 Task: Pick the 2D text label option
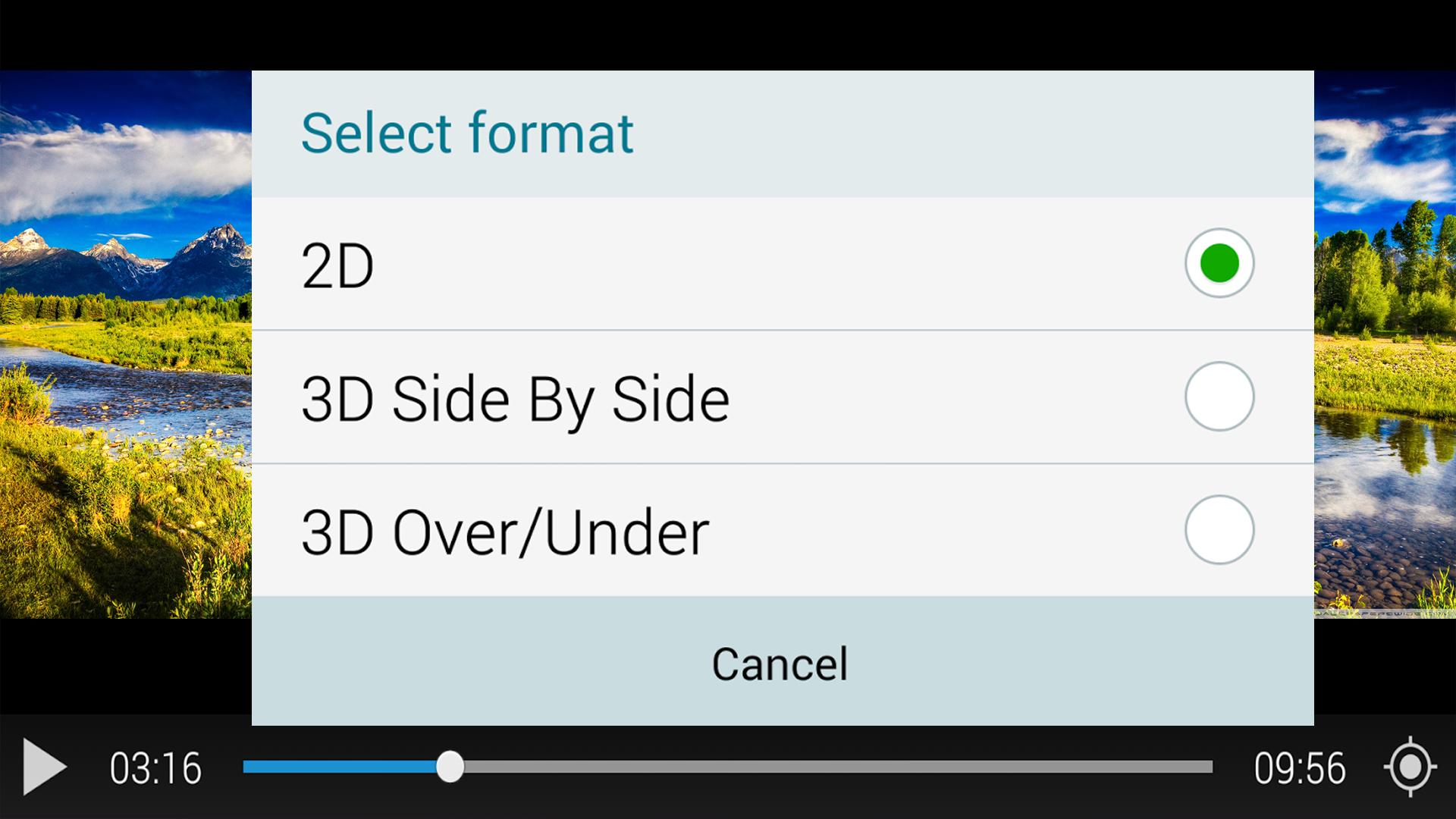pos(337,265)
